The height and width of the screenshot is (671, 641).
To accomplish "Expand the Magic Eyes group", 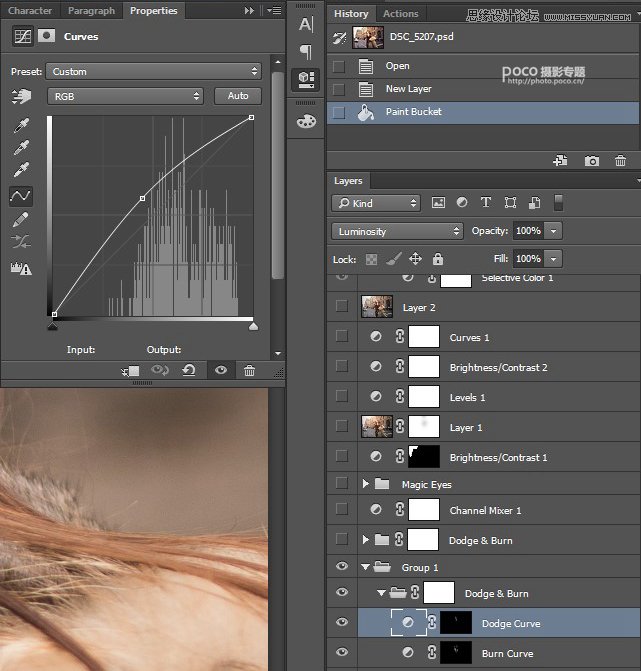I will click(366, 484).
